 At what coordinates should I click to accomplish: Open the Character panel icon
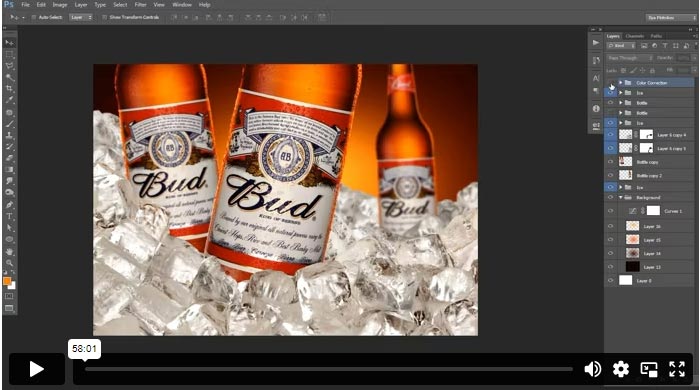[x=596, y=78]
